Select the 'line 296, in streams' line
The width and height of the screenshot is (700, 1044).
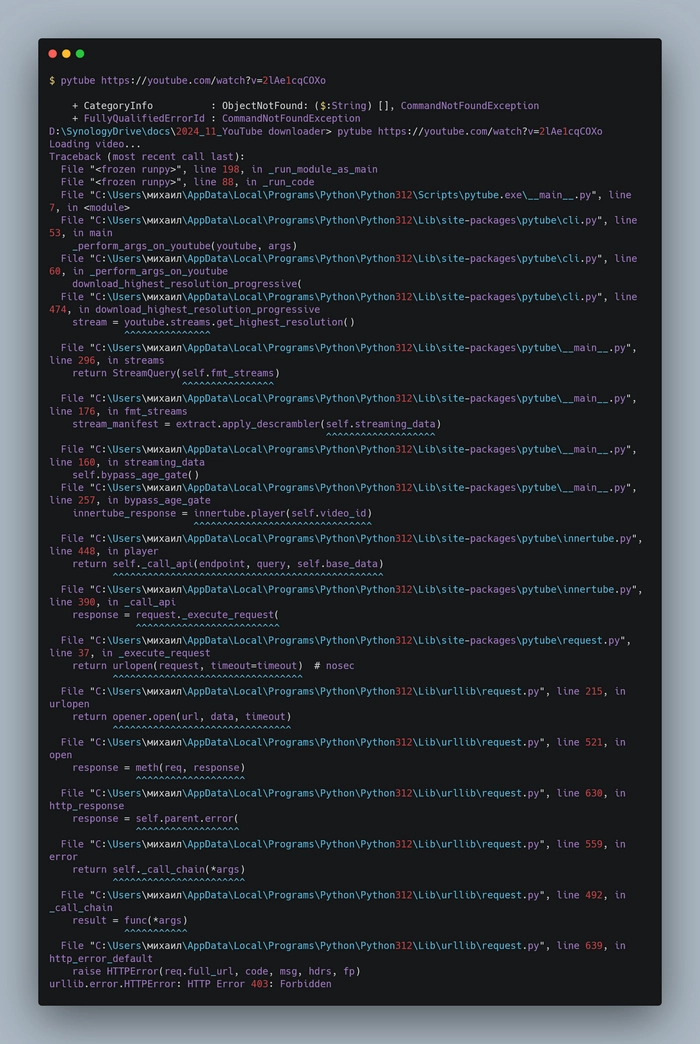107,360
